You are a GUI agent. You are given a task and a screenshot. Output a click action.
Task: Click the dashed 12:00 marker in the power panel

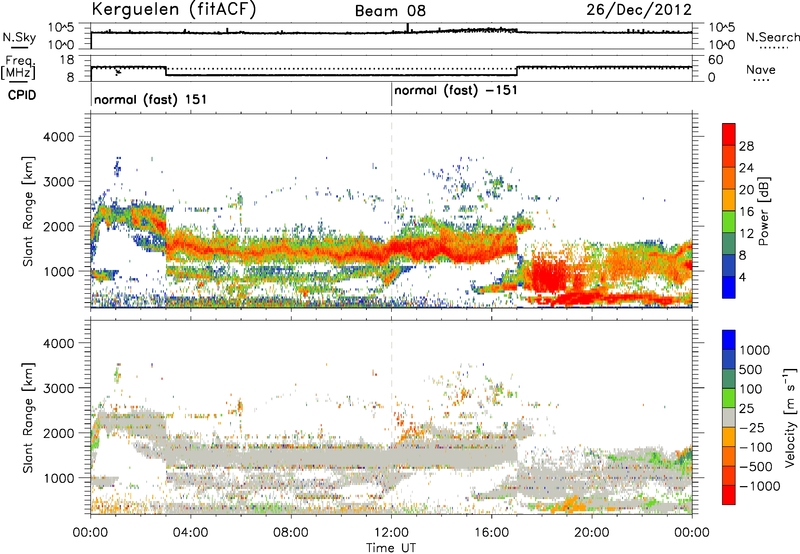click(x=391, y=210)
